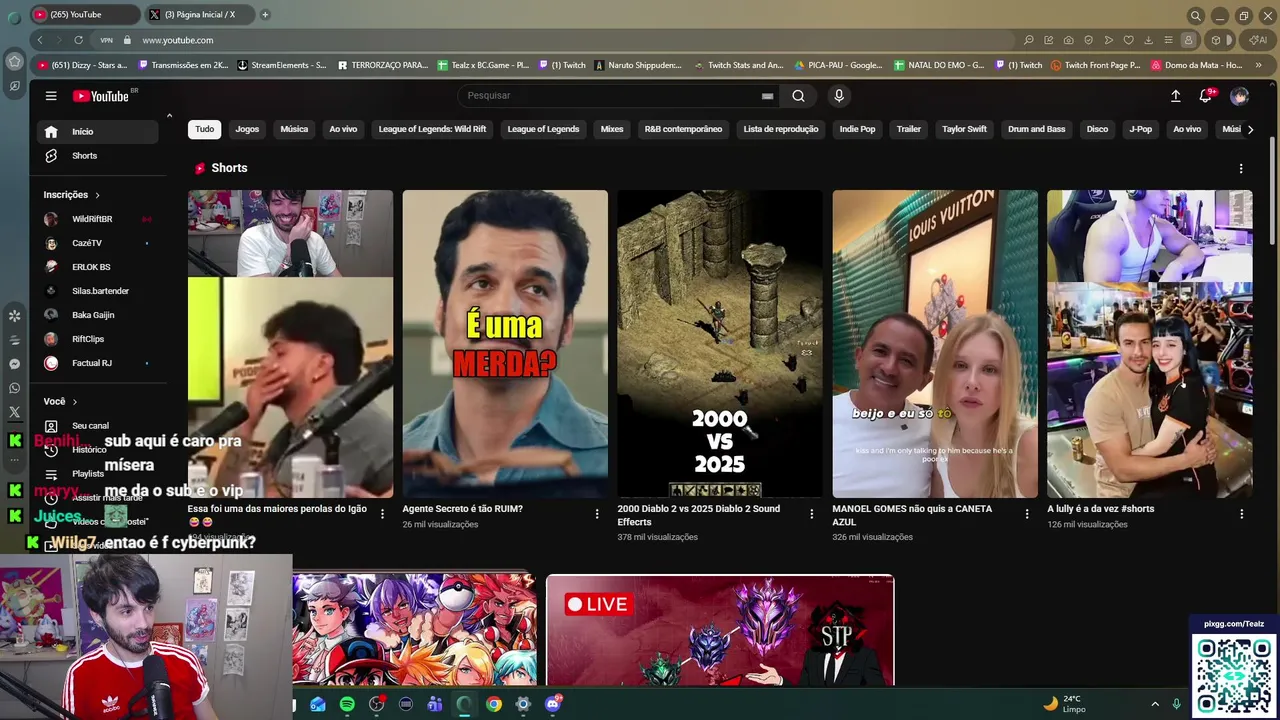Click the search magnifier button
The width and height of the screenshot is (1280, 720).
798,96
